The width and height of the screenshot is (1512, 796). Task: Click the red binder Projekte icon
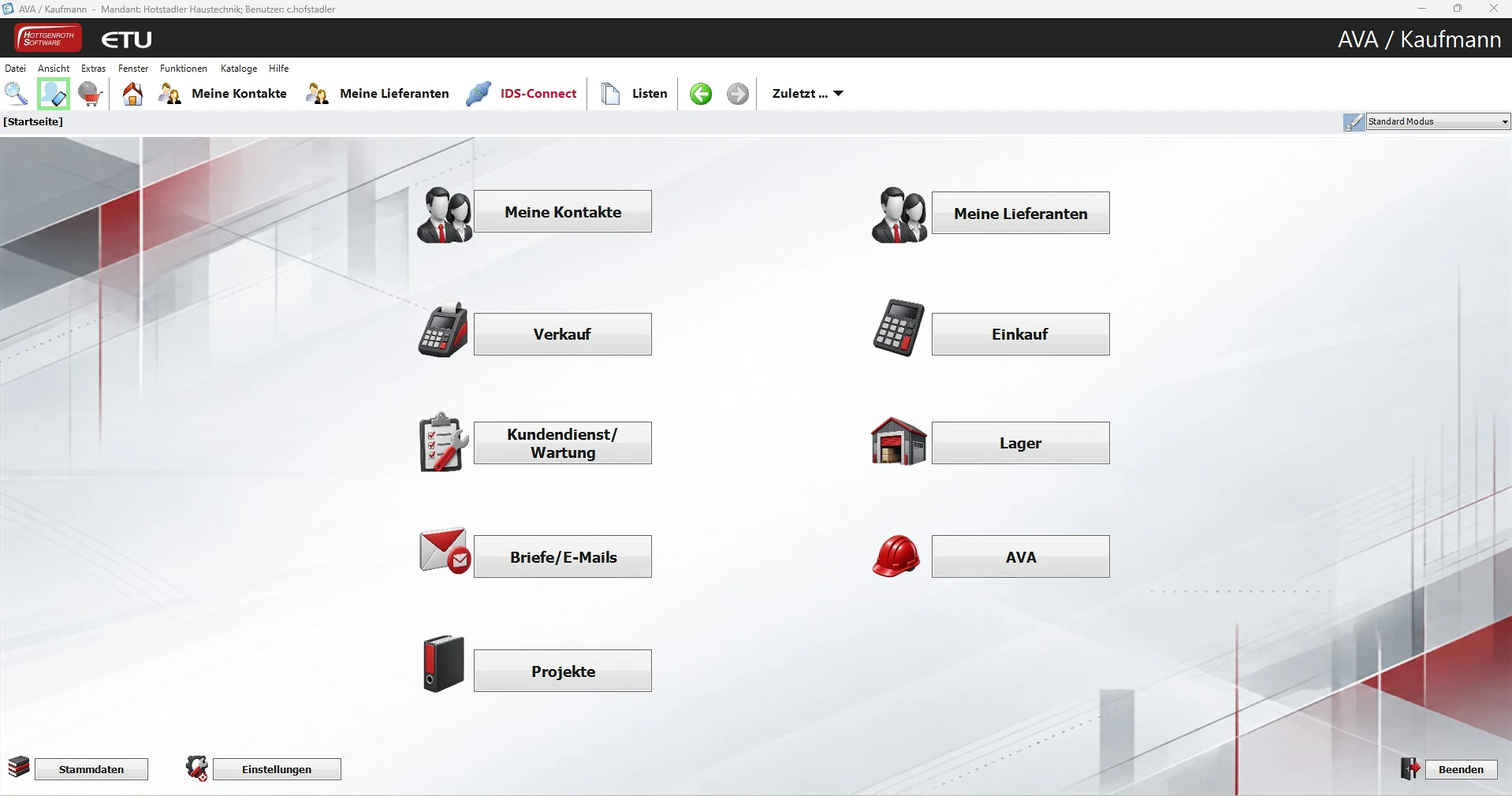click(x=444, y=664)
